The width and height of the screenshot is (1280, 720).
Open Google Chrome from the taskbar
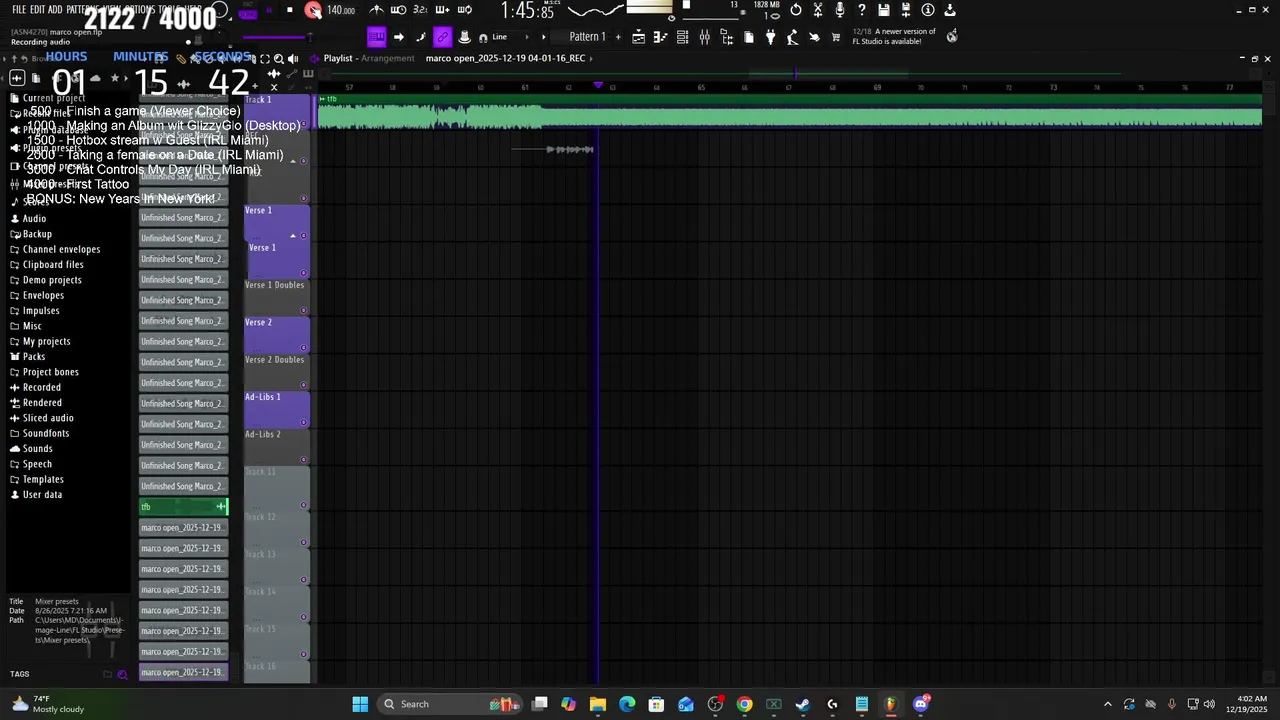744,704
